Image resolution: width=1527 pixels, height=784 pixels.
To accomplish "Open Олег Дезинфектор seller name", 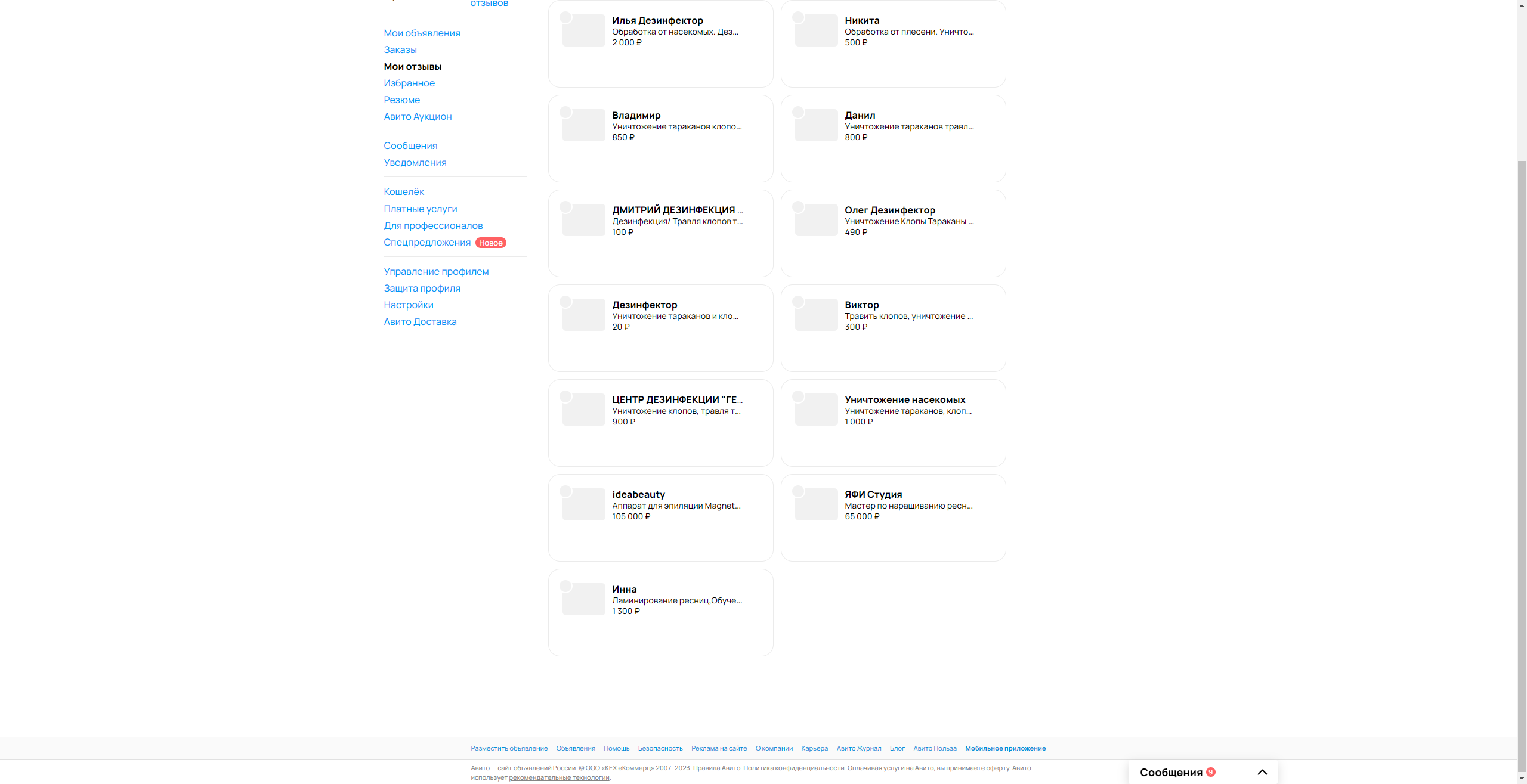I will 889,210.
